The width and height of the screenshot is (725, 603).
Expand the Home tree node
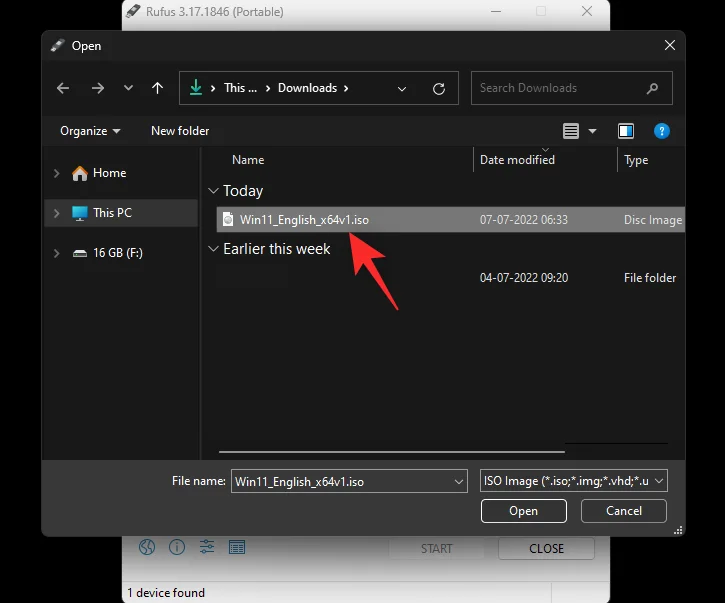pos(56,173)
